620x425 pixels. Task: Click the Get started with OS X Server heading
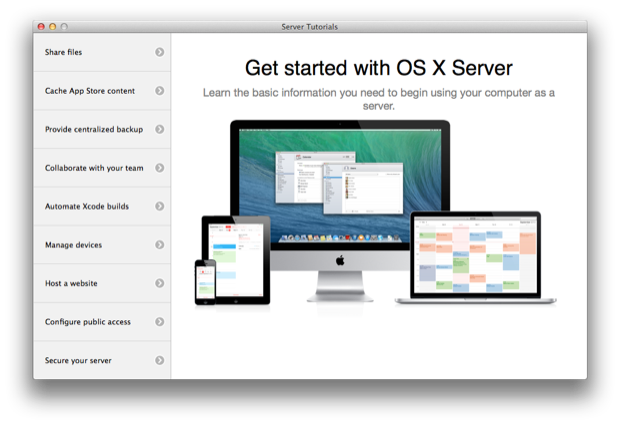click(x=378, y=68)
